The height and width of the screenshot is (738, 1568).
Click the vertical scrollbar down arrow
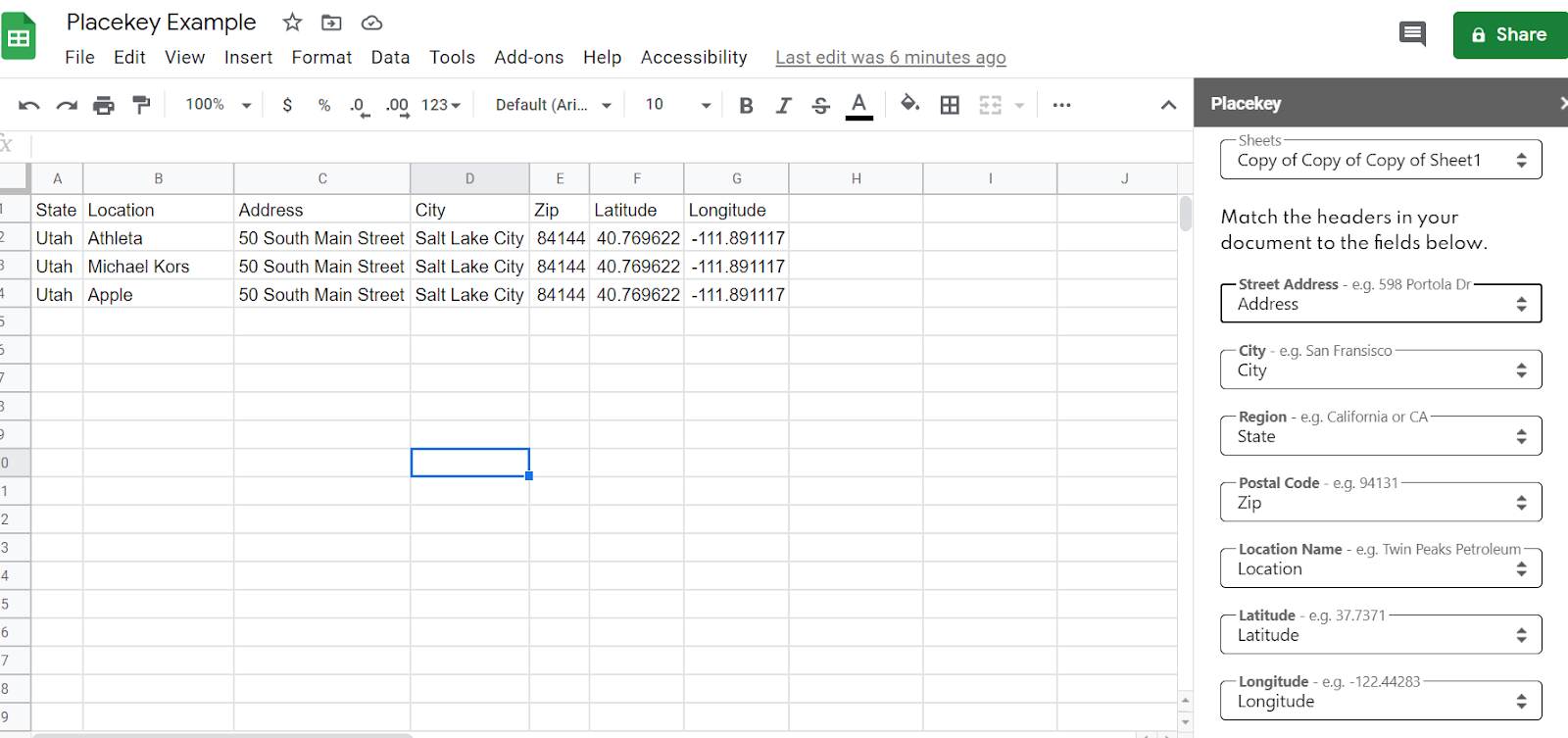coord(1186,722)
